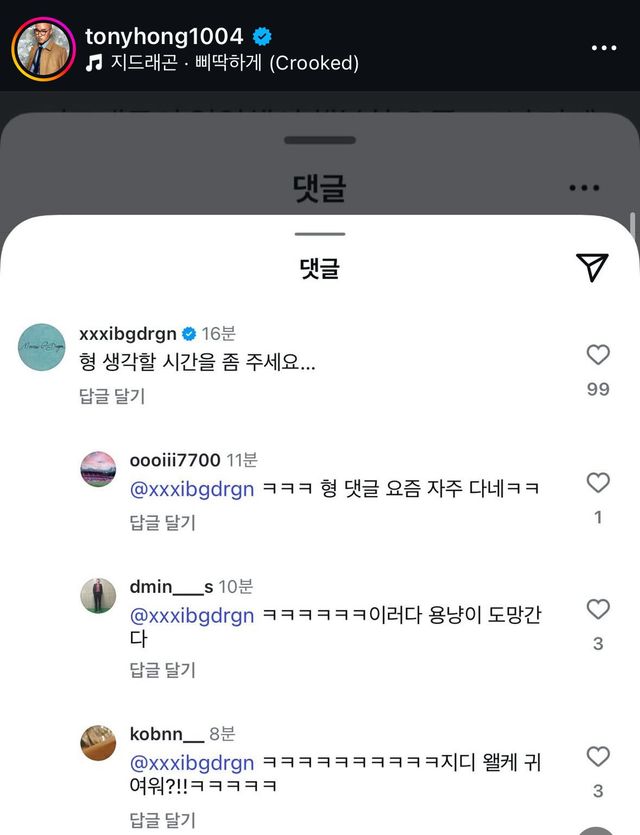This screenshot has height=835, width=640.
Task: Tap @xxxibgdrgn mention in kobnn__ reply
Action: (x=192, y=763)
